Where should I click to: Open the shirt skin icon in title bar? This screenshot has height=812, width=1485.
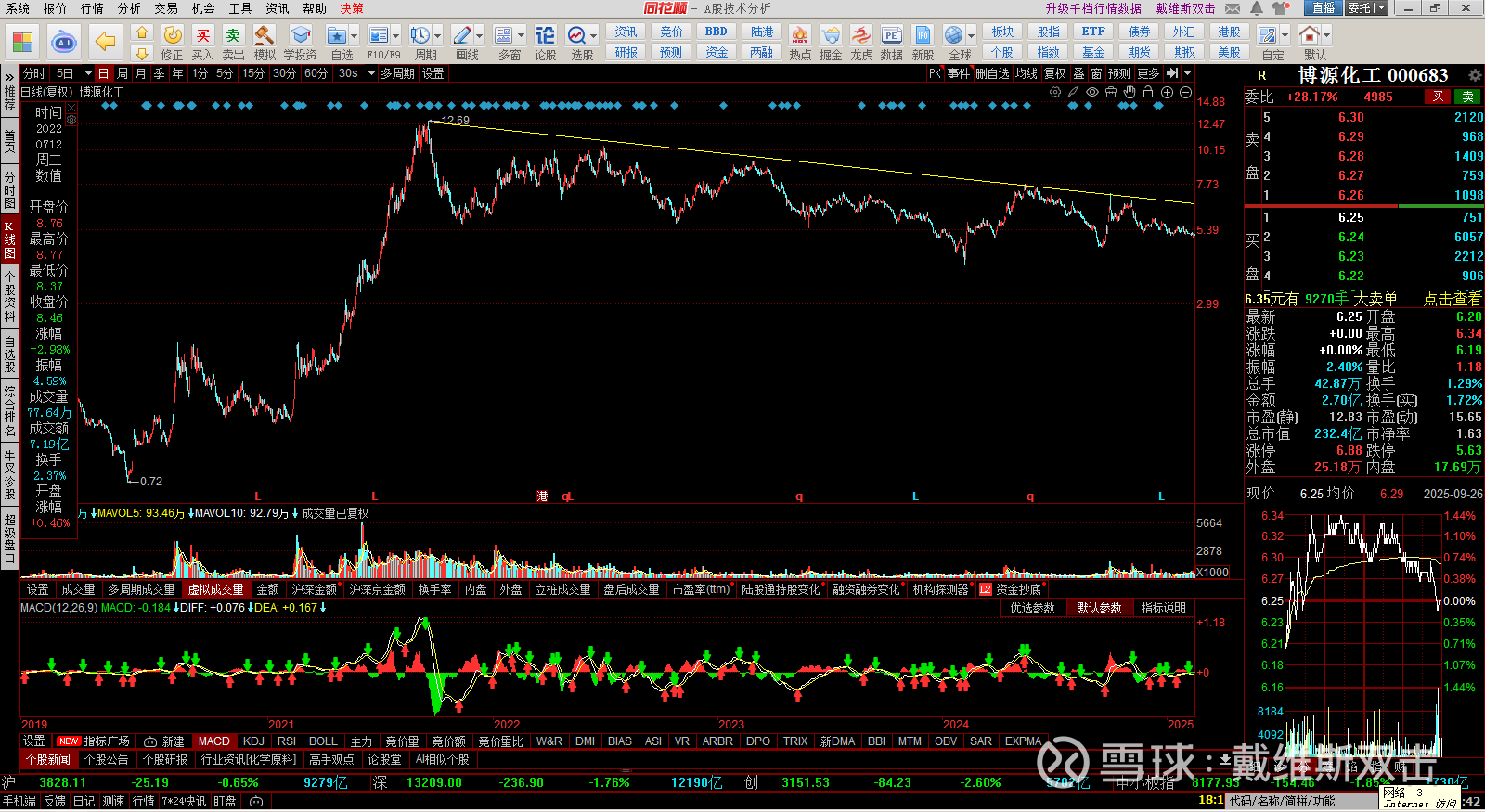(1281, 8)
